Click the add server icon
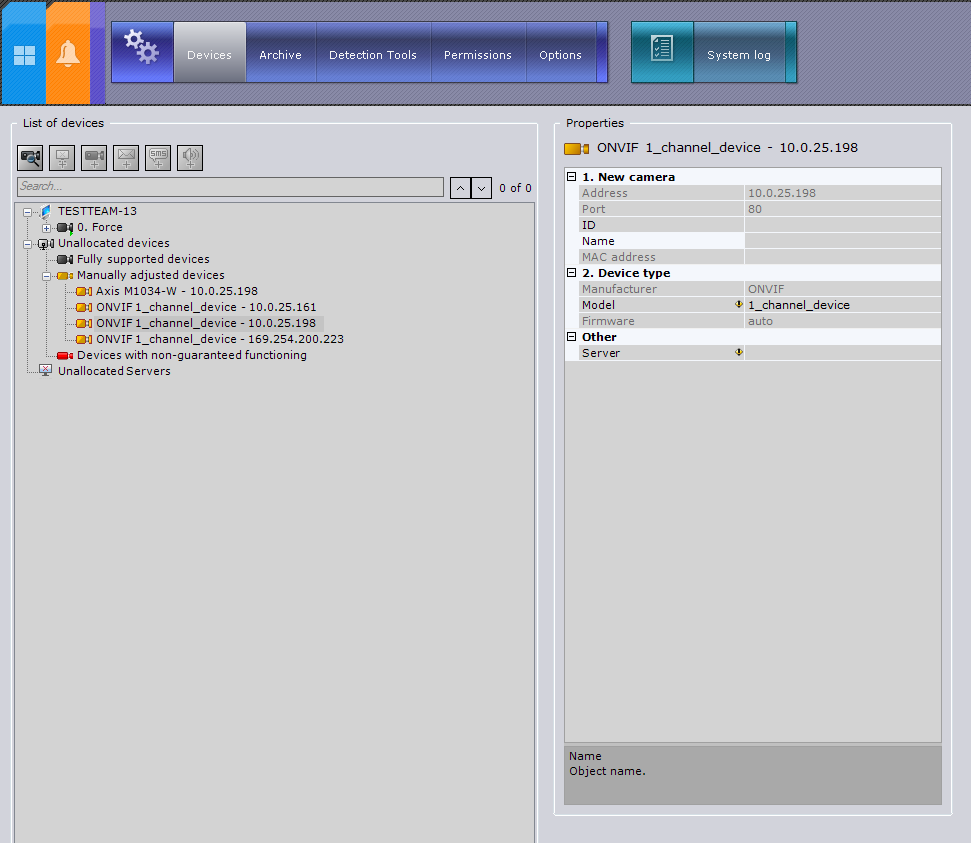Screen dimensions: 971x843 click(62, 157)
